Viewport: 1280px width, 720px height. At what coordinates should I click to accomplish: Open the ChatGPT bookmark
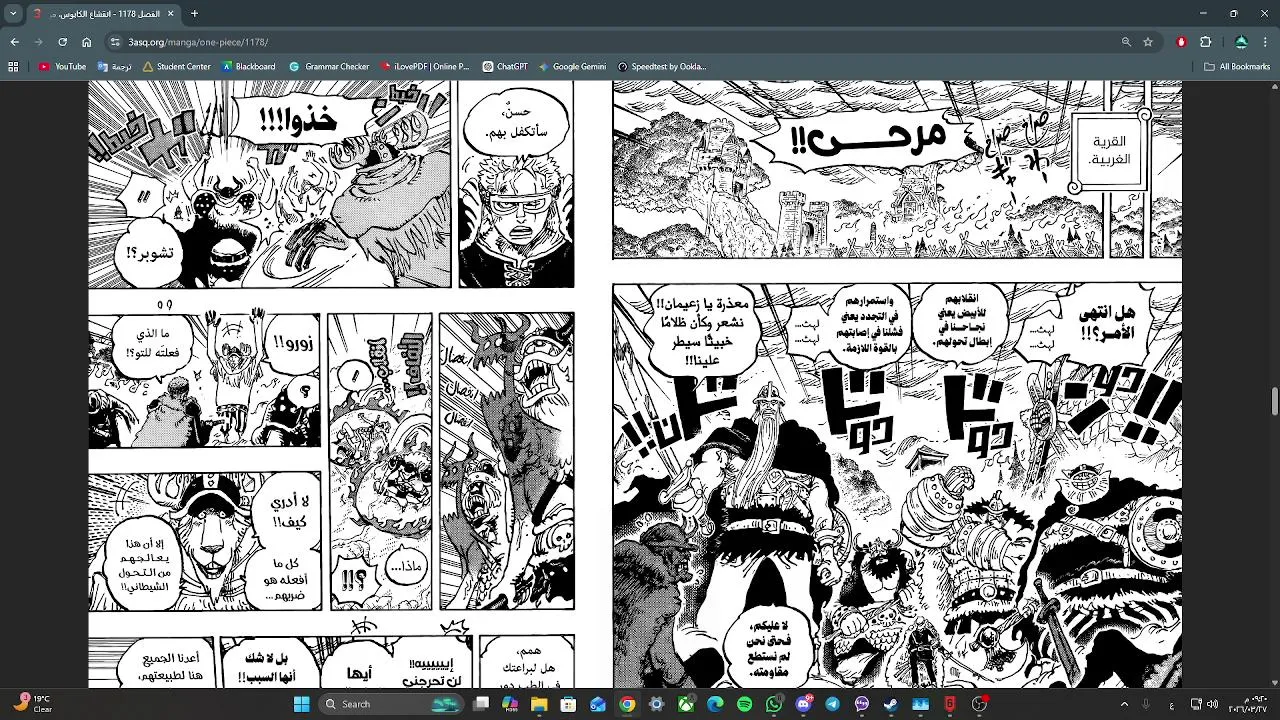(505, 67)
